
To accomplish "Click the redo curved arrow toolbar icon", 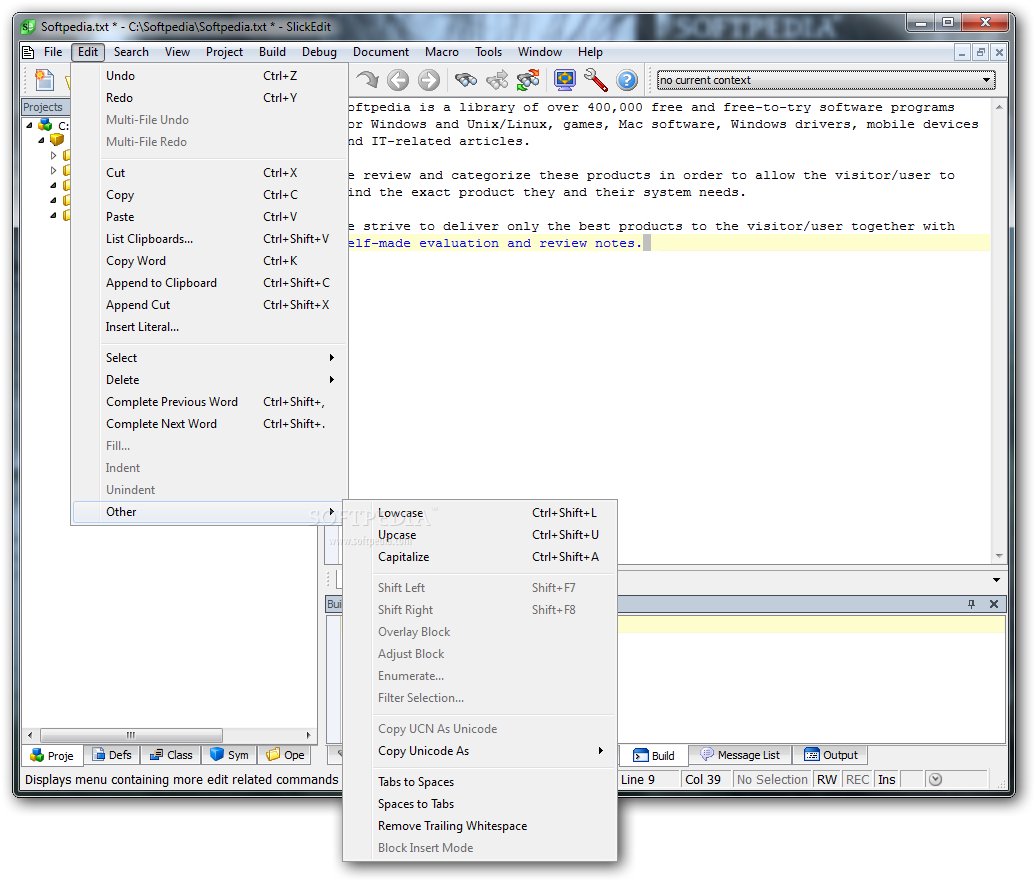I will [x=367, y=80].
